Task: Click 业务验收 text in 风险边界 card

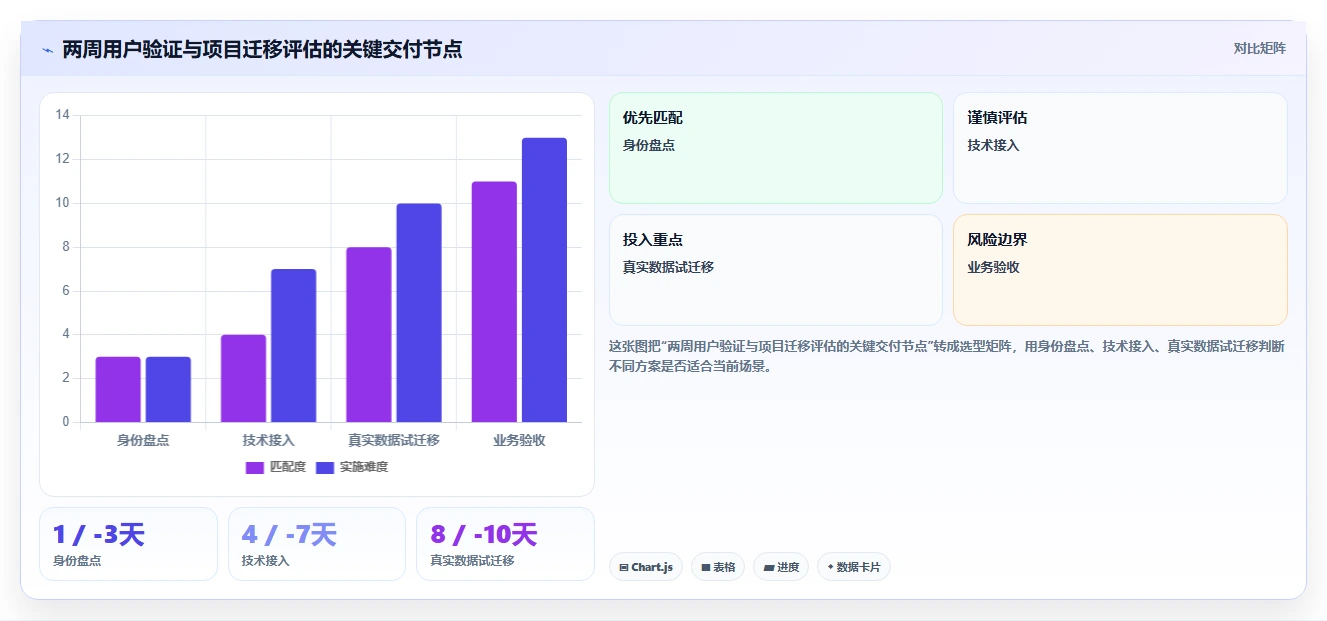Action: [x=993, y=267]
